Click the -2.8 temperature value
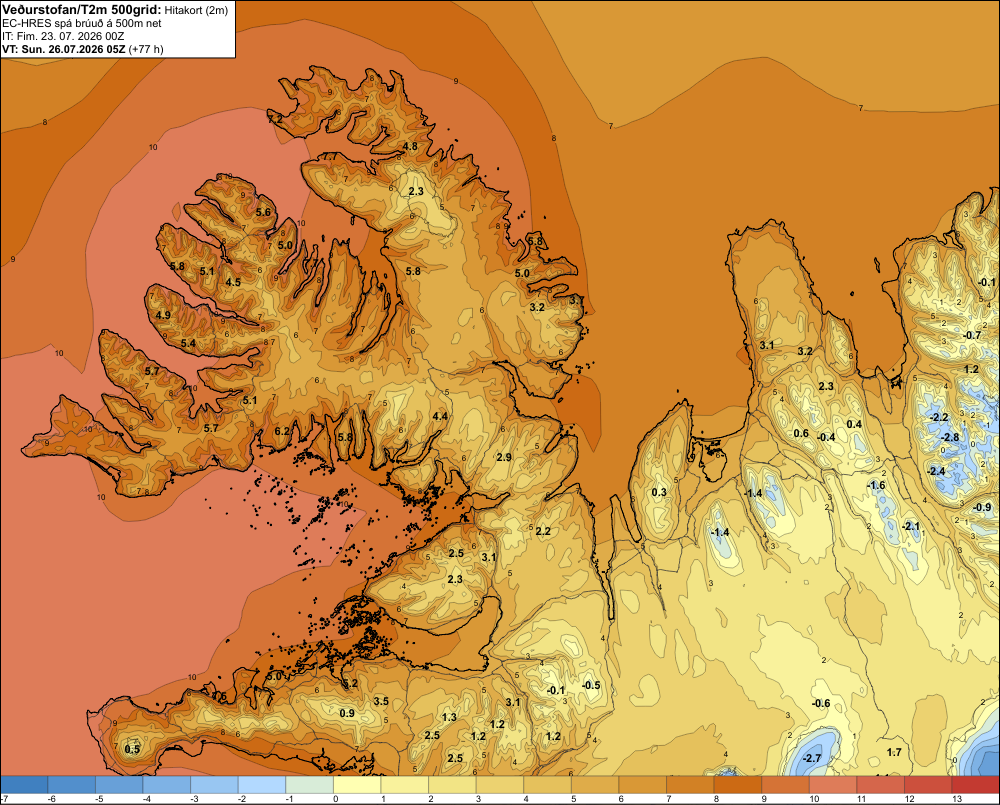Image resolution: width=1000 pixels, height=805 pixels. pos(950,437)
